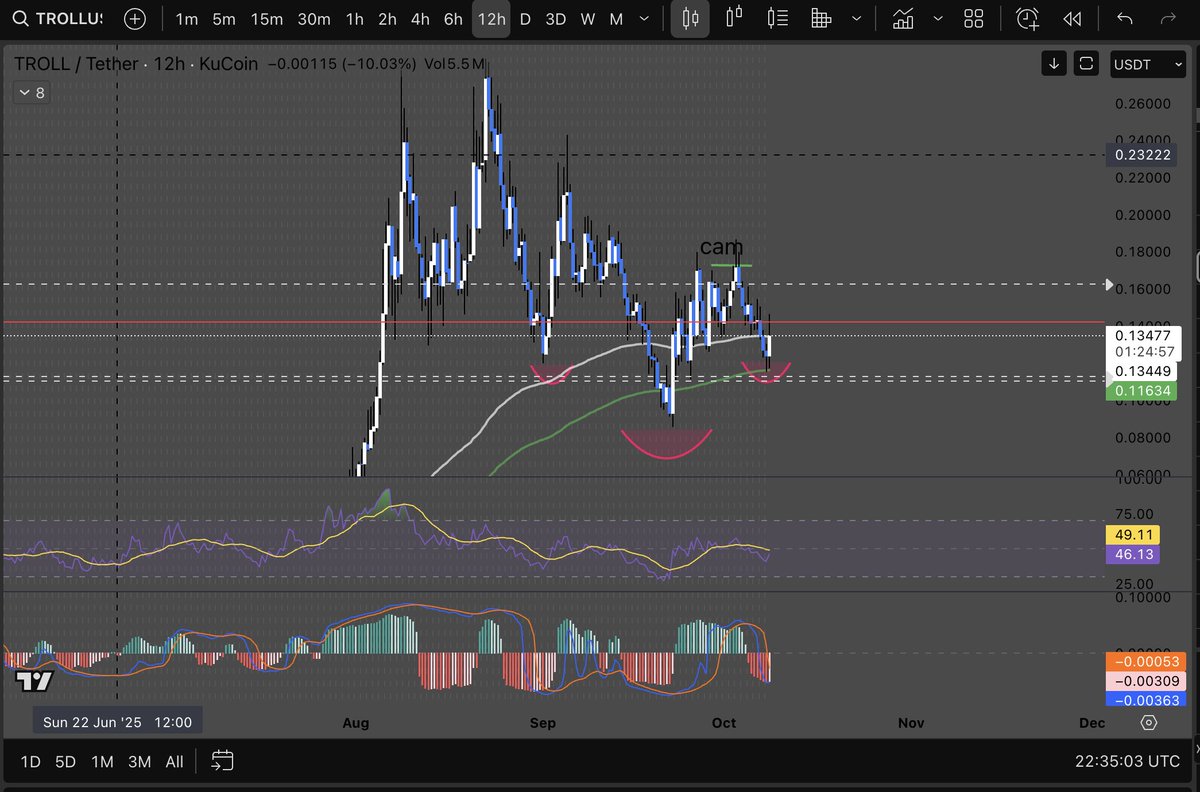The height and width of the screenshot is (792, 1200).
Task: Click the blue -0.00363 MACD value label
Action: point(1147,700)
